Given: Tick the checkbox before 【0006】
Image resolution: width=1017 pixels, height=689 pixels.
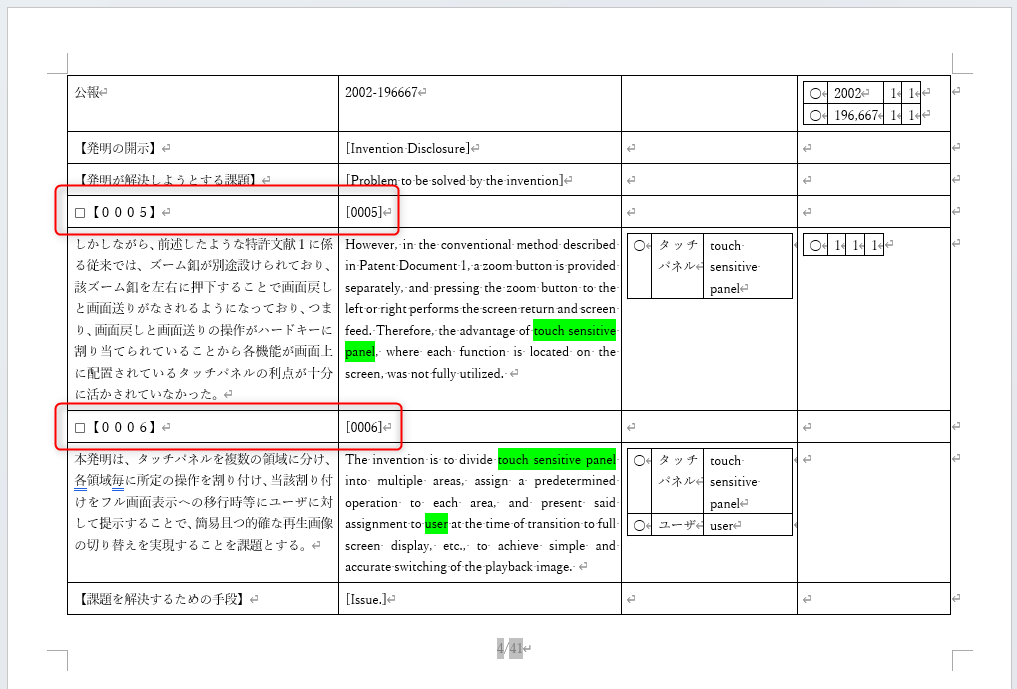Looking at the screenshot, I should [x=81, y=428].
